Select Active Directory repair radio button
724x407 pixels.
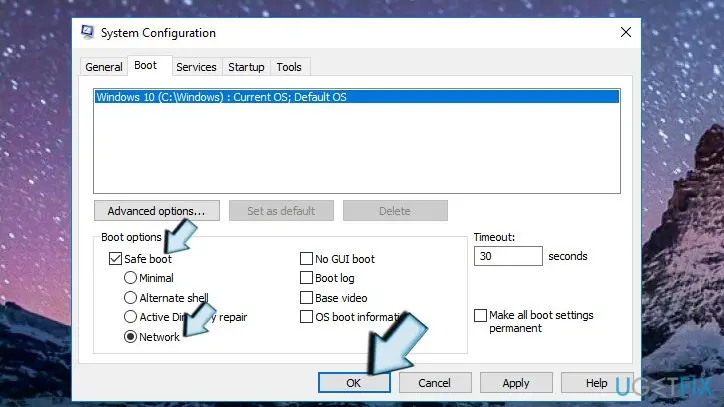click(130, 317)
